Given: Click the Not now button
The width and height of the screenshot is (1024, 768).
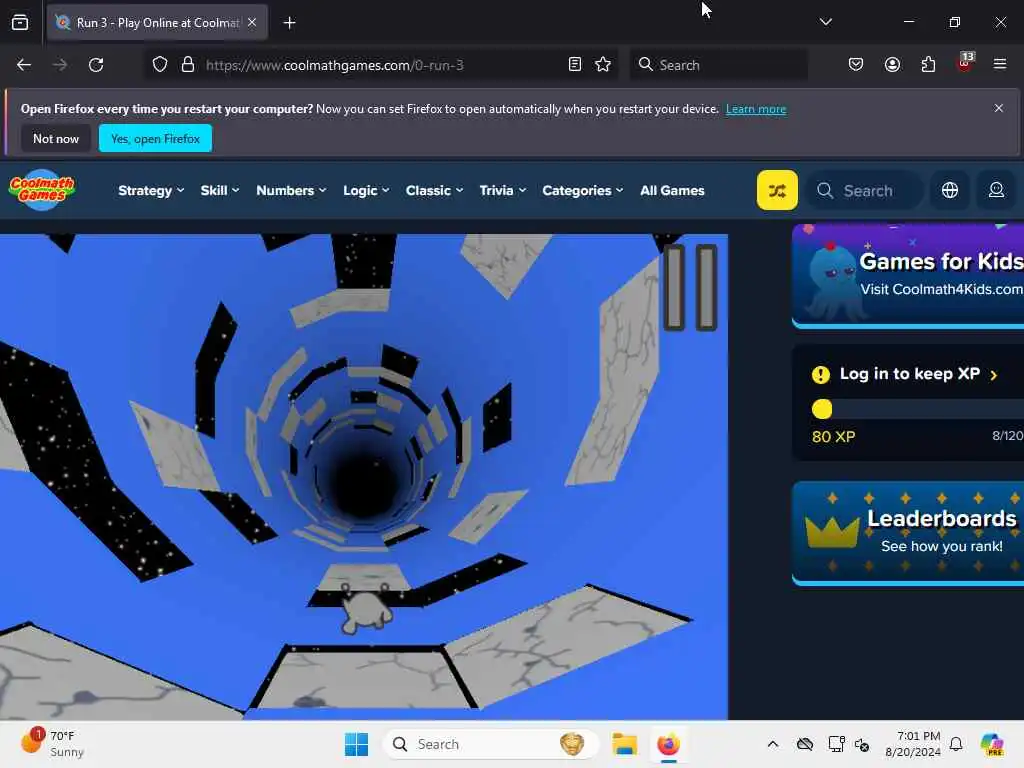Looking at the screenshot, I should tap(56, 138).
